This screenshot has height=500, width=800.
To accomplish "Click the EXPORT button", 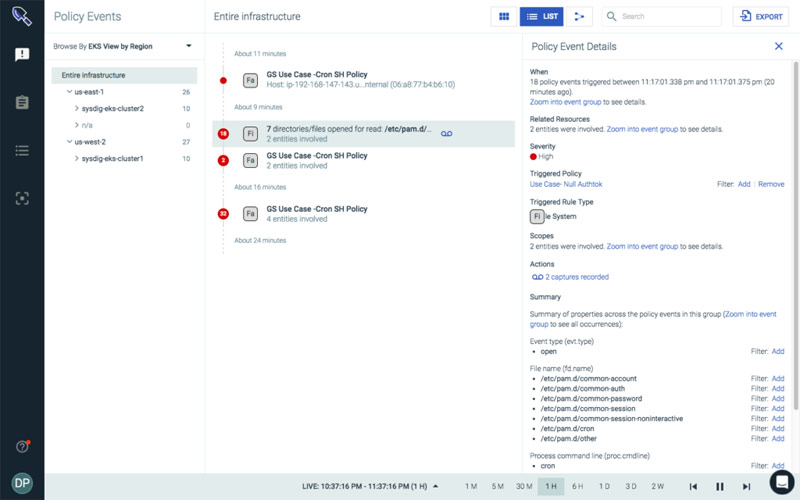I will click(761, 16).
